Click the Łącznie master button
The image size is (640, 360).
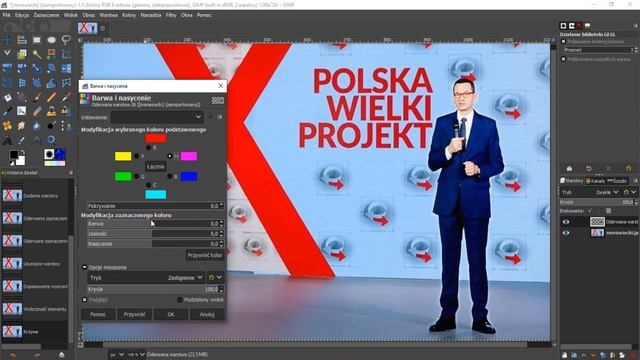tap(156, 167)
